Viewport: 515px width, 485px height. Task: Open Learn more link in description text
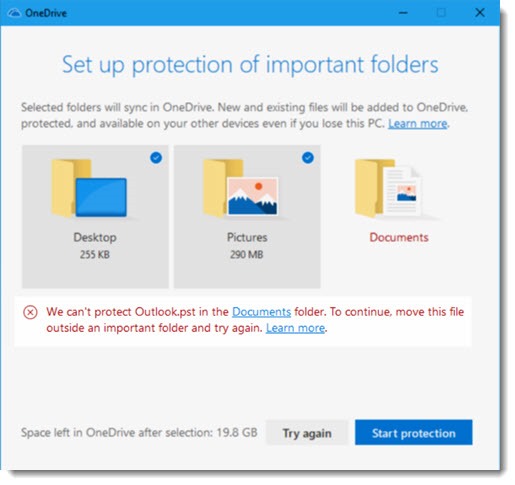[418, 124]
